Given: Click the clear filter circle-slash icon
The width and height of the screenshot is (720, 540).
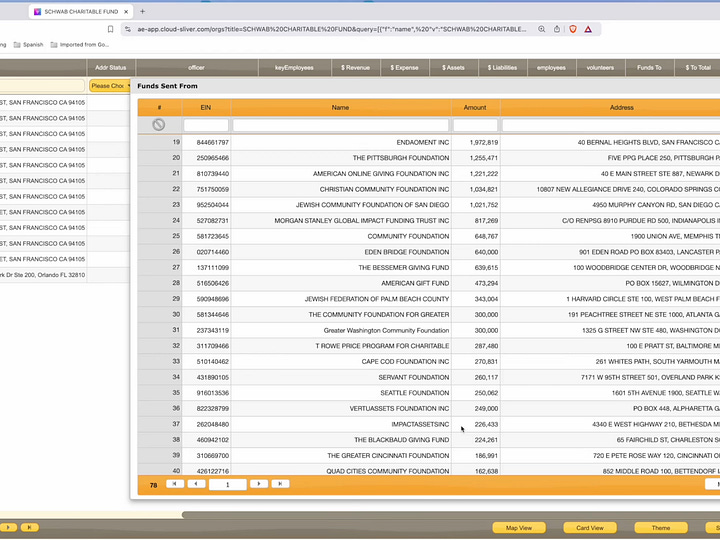Looking at the screenshot, I should (x=159, y=124).
